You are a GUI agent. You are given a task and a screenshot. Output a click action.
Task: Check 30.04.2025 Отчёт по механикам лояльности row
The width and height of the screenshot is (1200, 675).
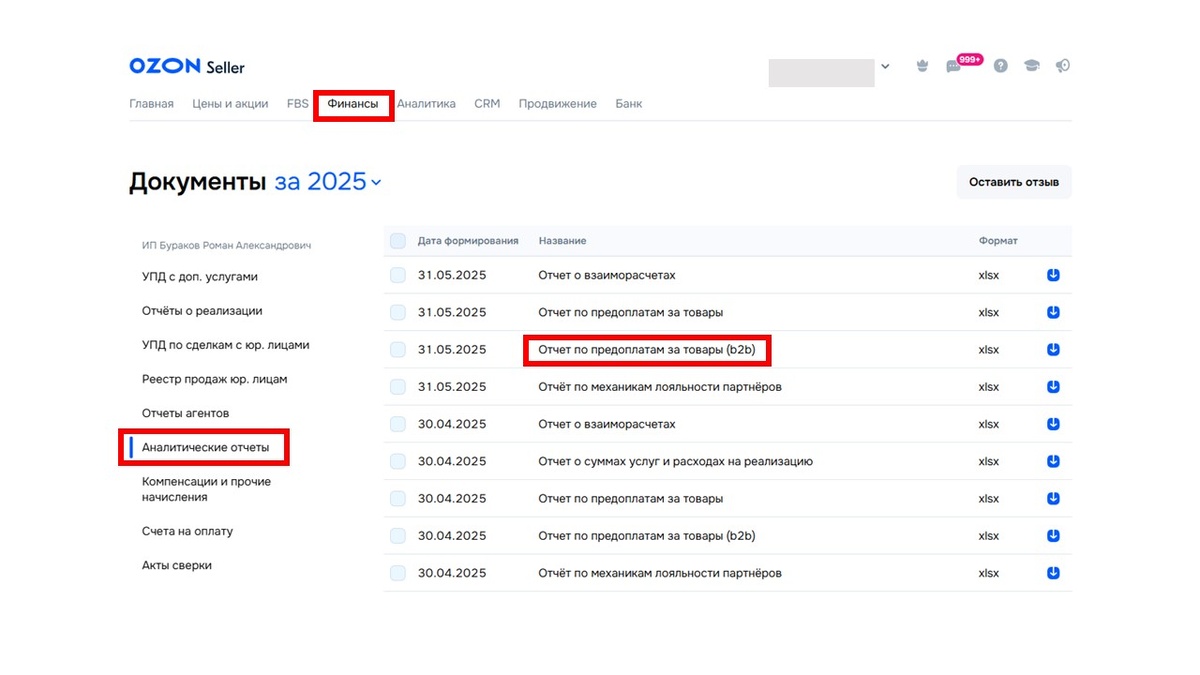pos(398,573)
